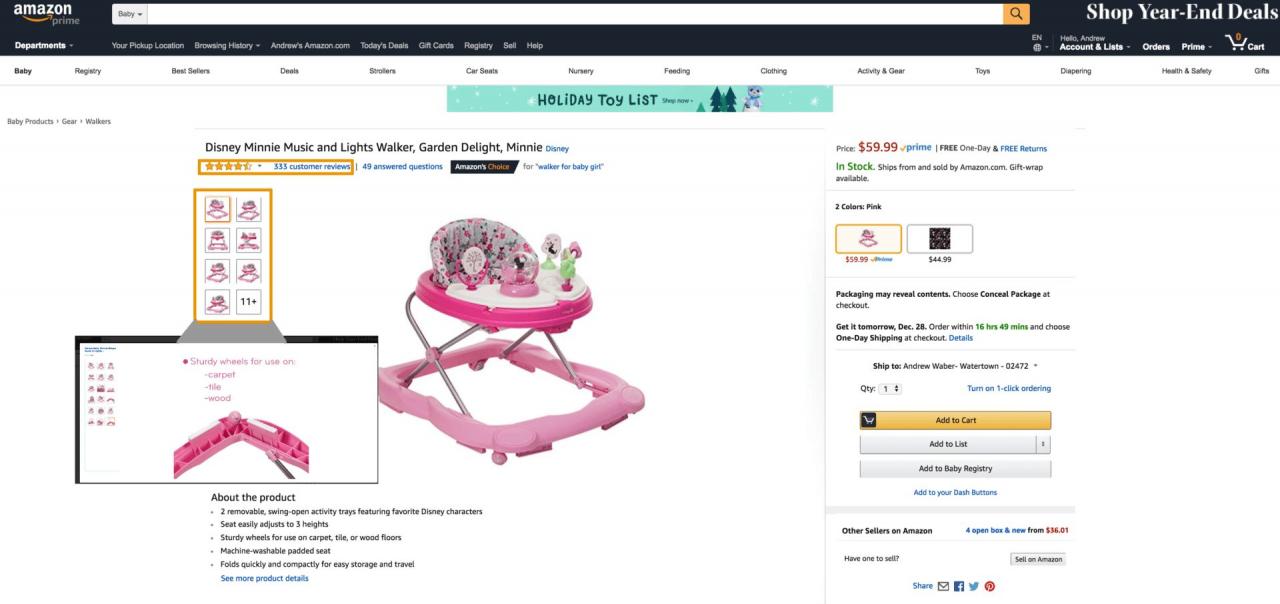Select the dark color option at $44.99

pos(939,239)
